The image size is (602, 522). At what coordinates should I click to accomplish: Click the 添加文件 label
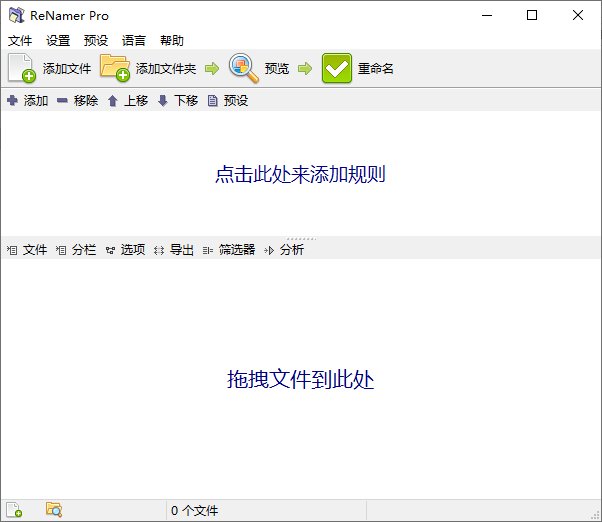tap(67, 69)
